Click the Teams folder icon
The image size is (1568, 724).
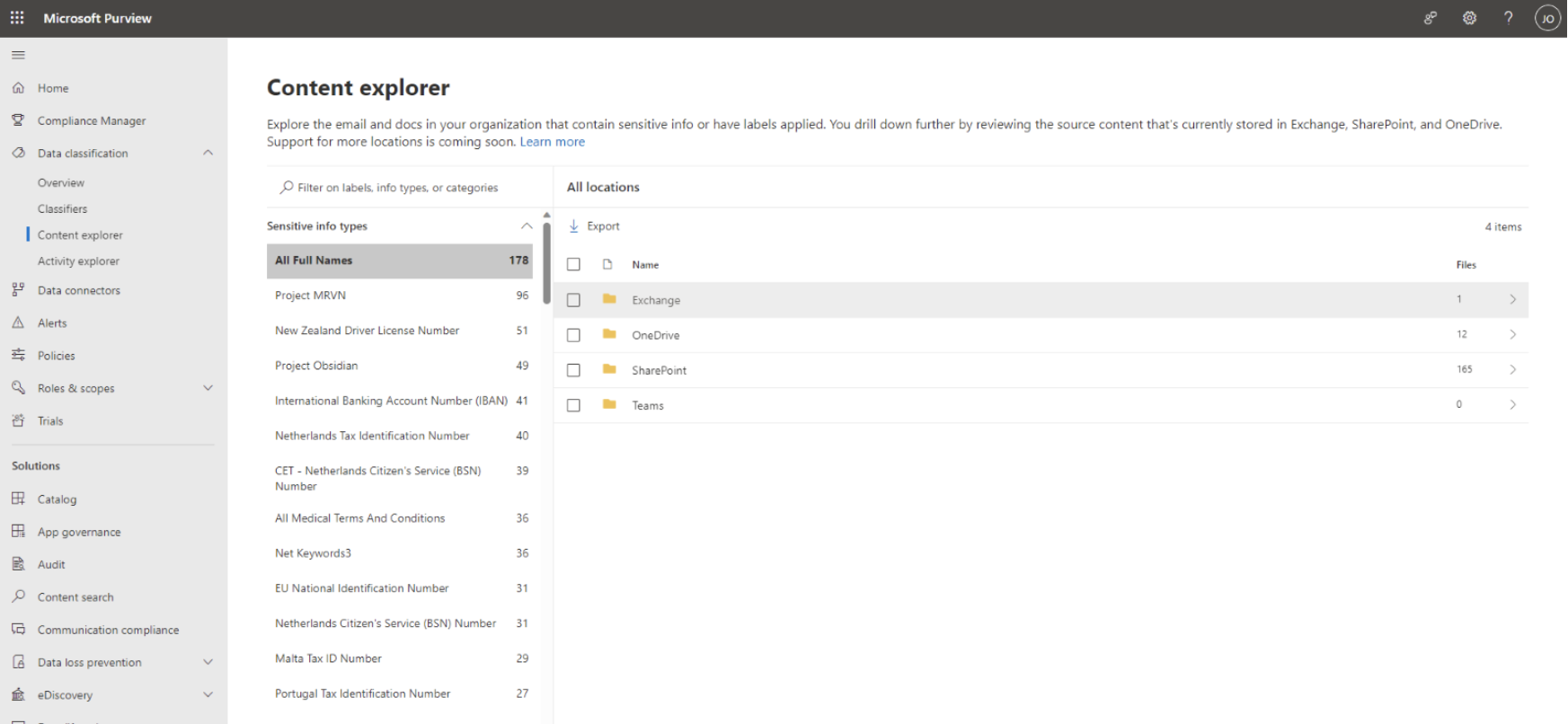click(x=609, y=404)
